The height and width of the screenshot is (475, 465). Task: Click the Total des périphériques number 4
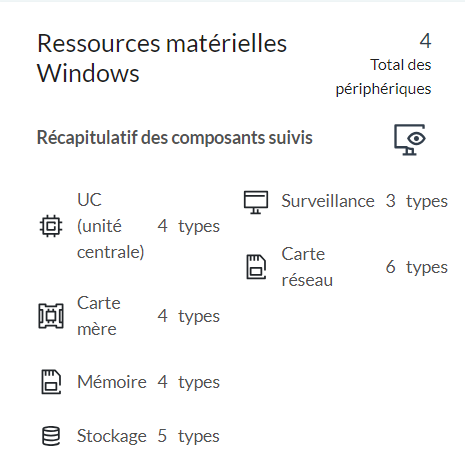[425, 41]
